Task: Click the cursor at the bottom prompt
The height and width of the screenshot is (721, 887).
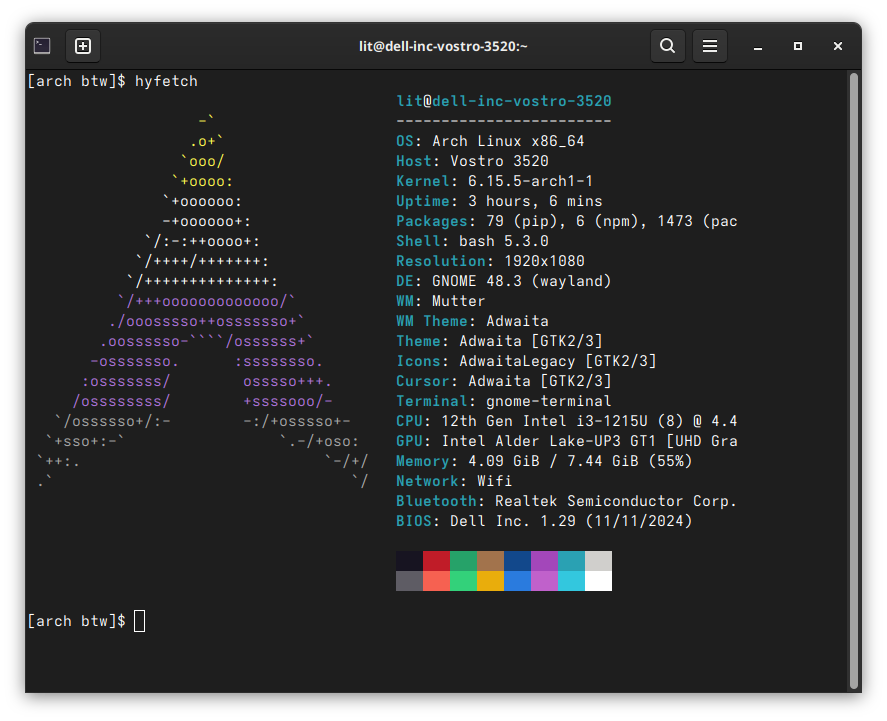Action: coord(140,621)
